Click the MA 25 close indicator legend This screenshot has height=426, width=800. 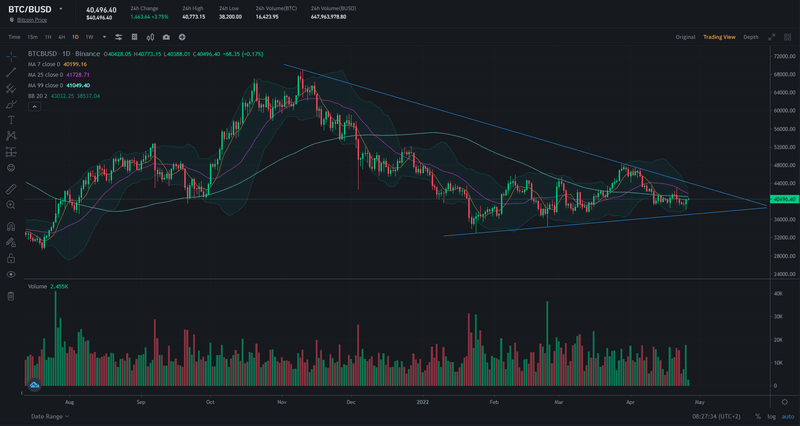point(59,75)
